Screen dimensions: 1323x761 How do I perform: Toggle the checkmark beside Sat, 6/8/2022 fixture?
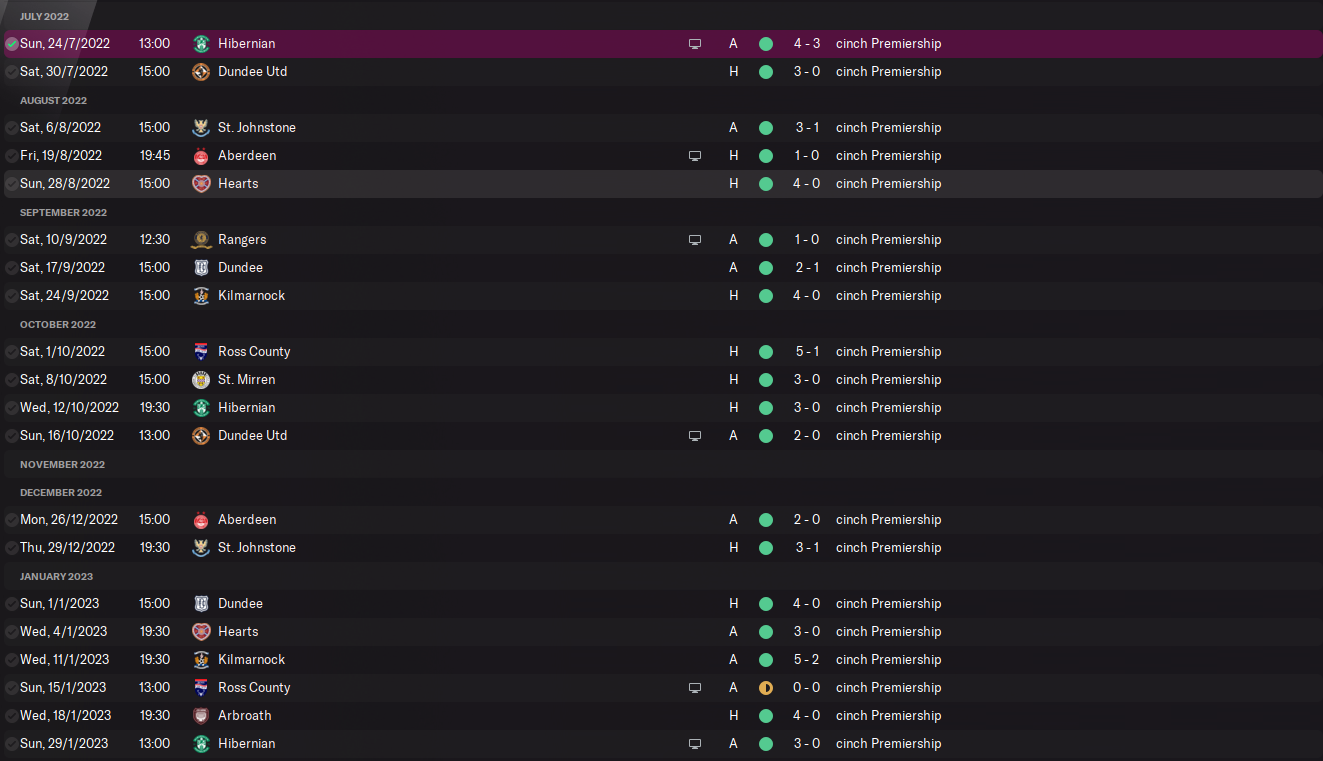click(11, 128)
